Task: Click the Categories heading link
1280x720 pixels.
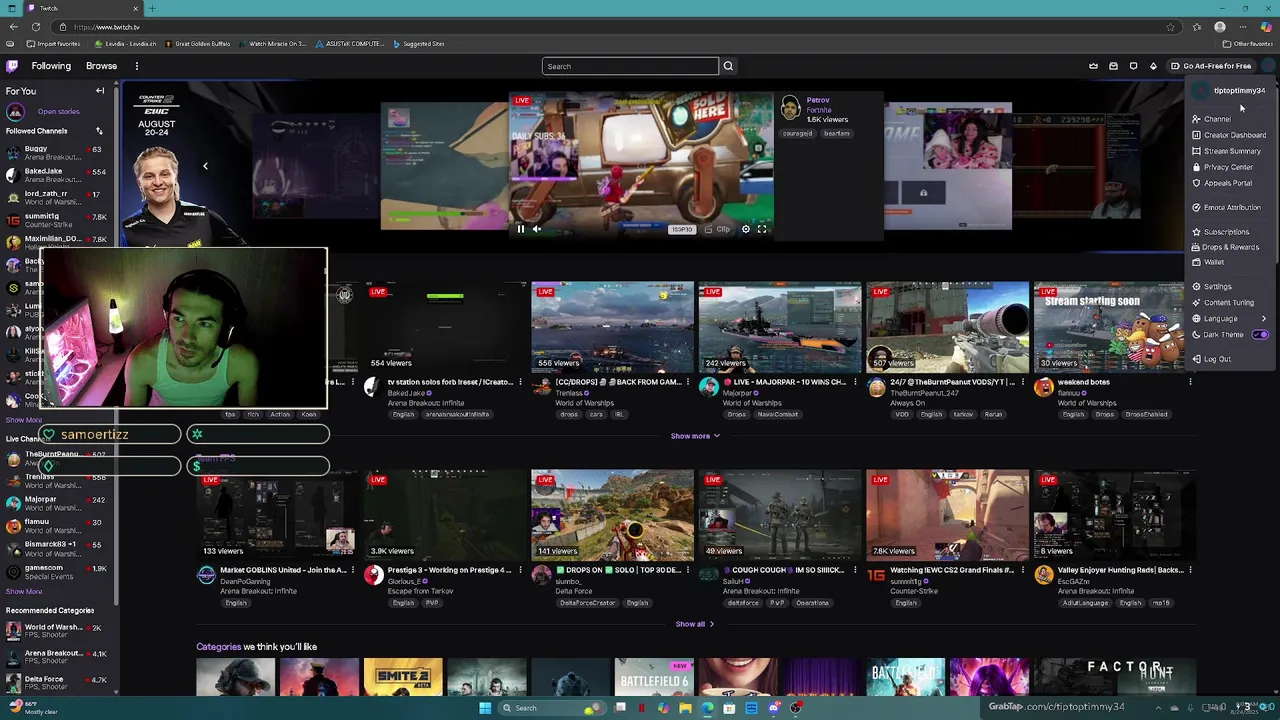Action: click(x=218, y=647)
